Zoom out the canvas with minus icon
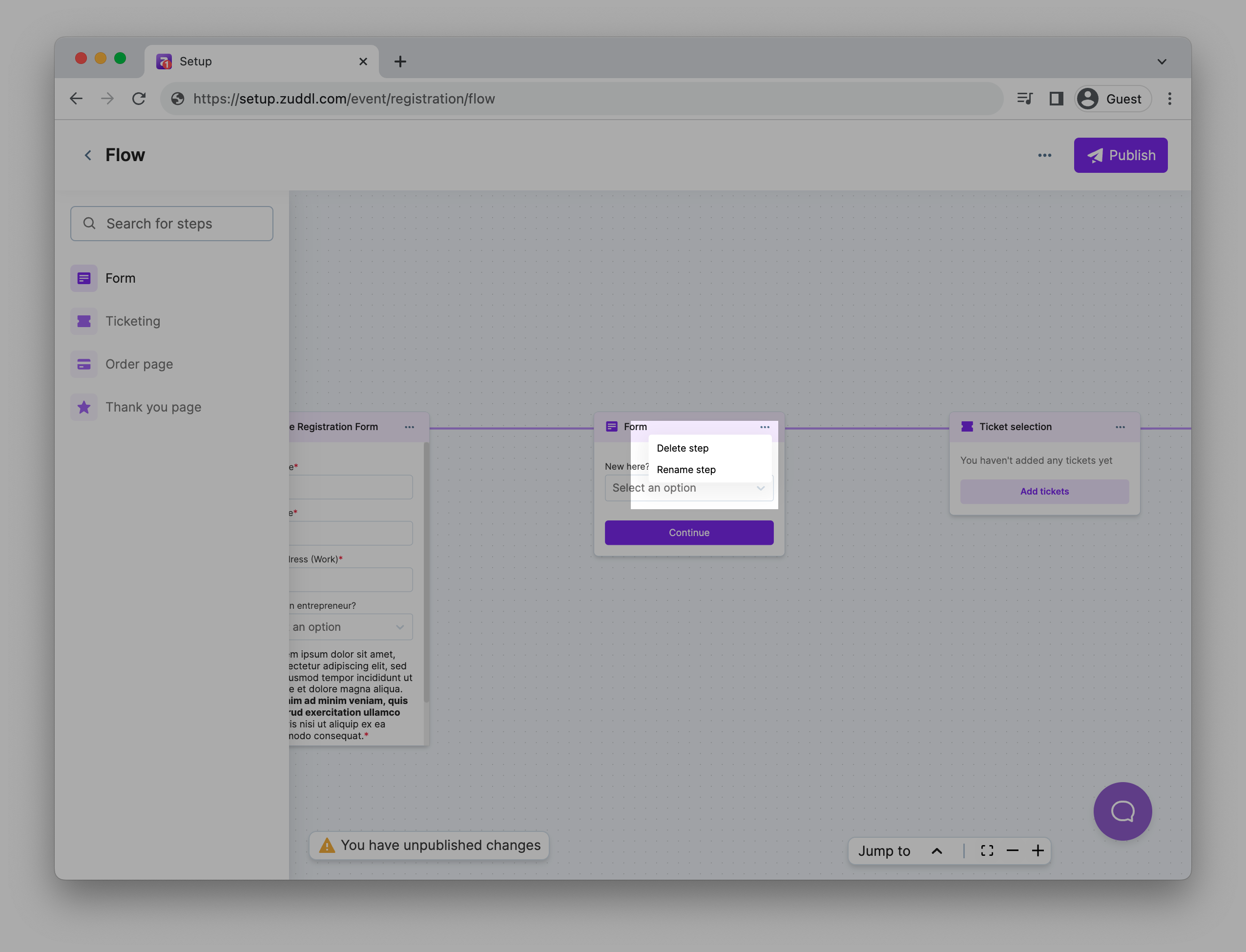The height and width of the screenshot is (952, 1246). (1013, 850)
